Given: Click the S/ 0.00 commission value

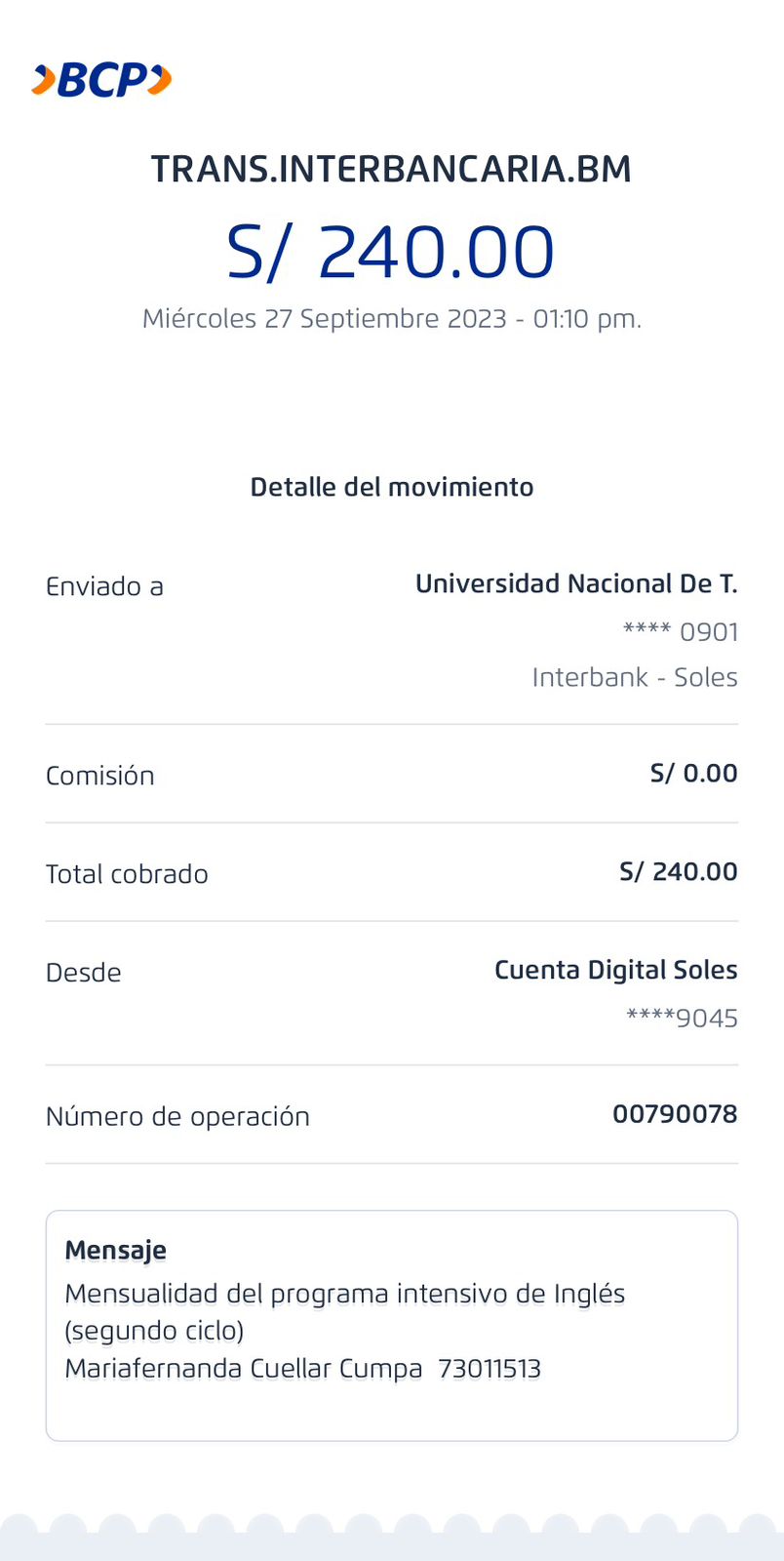Looking at the screenshot, I should coord(693,774).
